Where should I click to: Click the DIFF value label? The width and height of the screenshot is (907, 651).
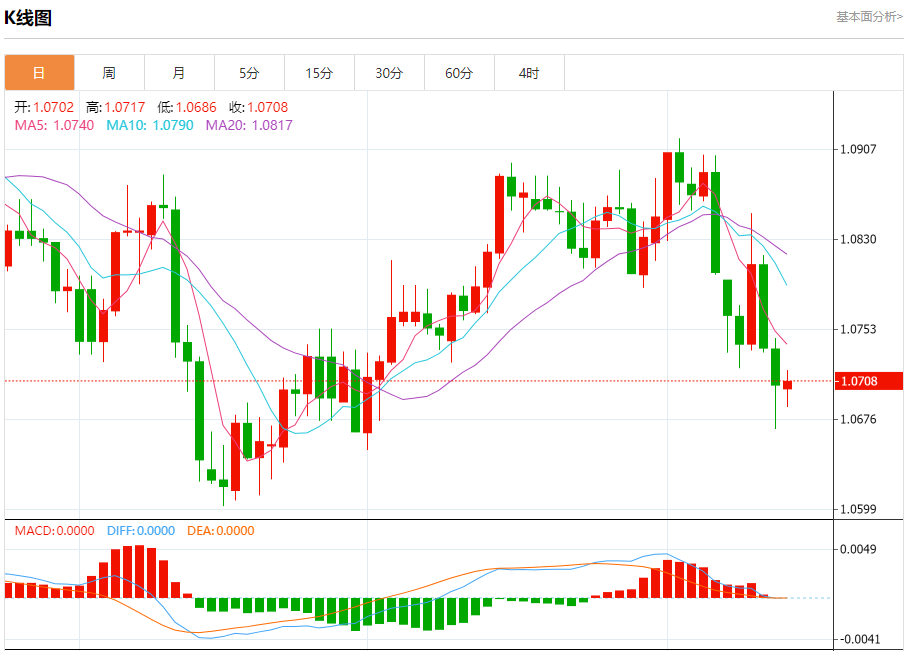(x=141, y=531)
